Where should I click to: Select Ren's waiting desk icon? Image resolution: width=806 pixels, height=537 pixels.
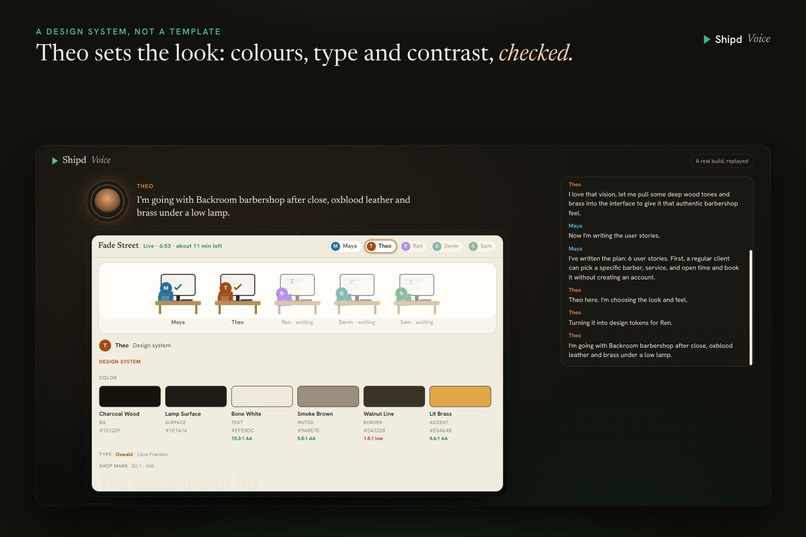pyautogui.click(x=297, y=293)
